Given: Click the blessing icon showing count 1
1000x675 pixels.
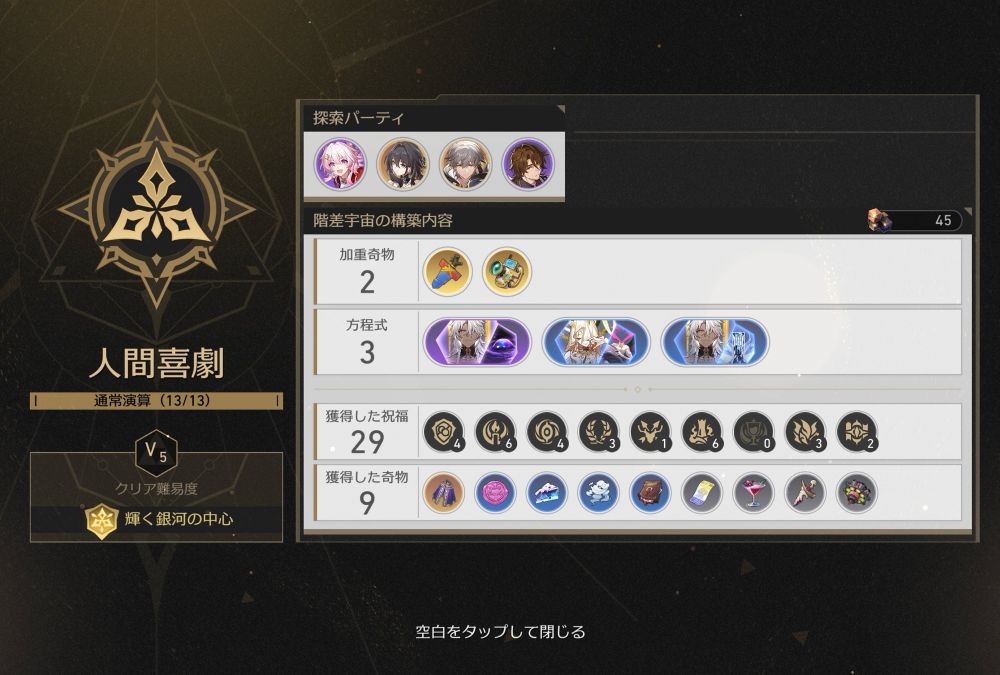Looking at the screenshot, I should pyautogui.click(x=651, y=432).
